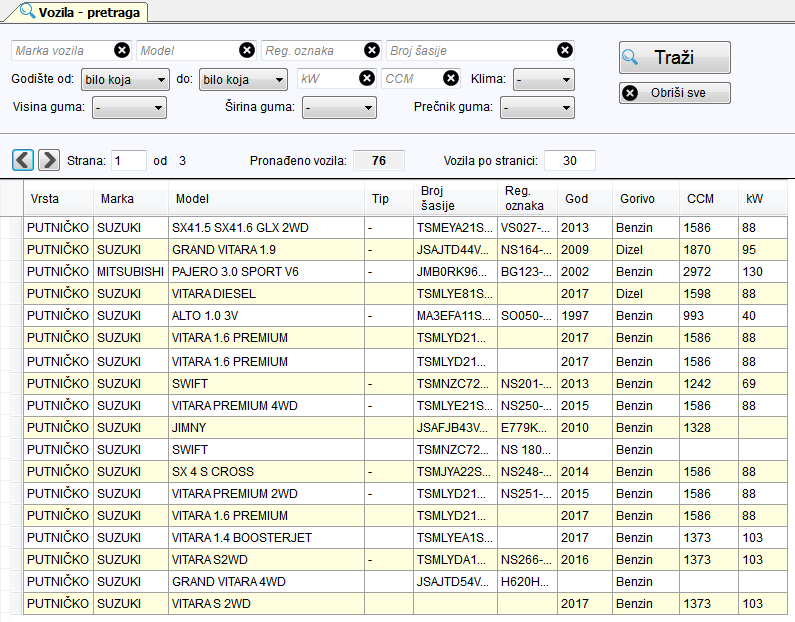The image size is (795, 622).
Task: Select the GRAND VITARA 4WD row
Action: click(x=405, y=581)
